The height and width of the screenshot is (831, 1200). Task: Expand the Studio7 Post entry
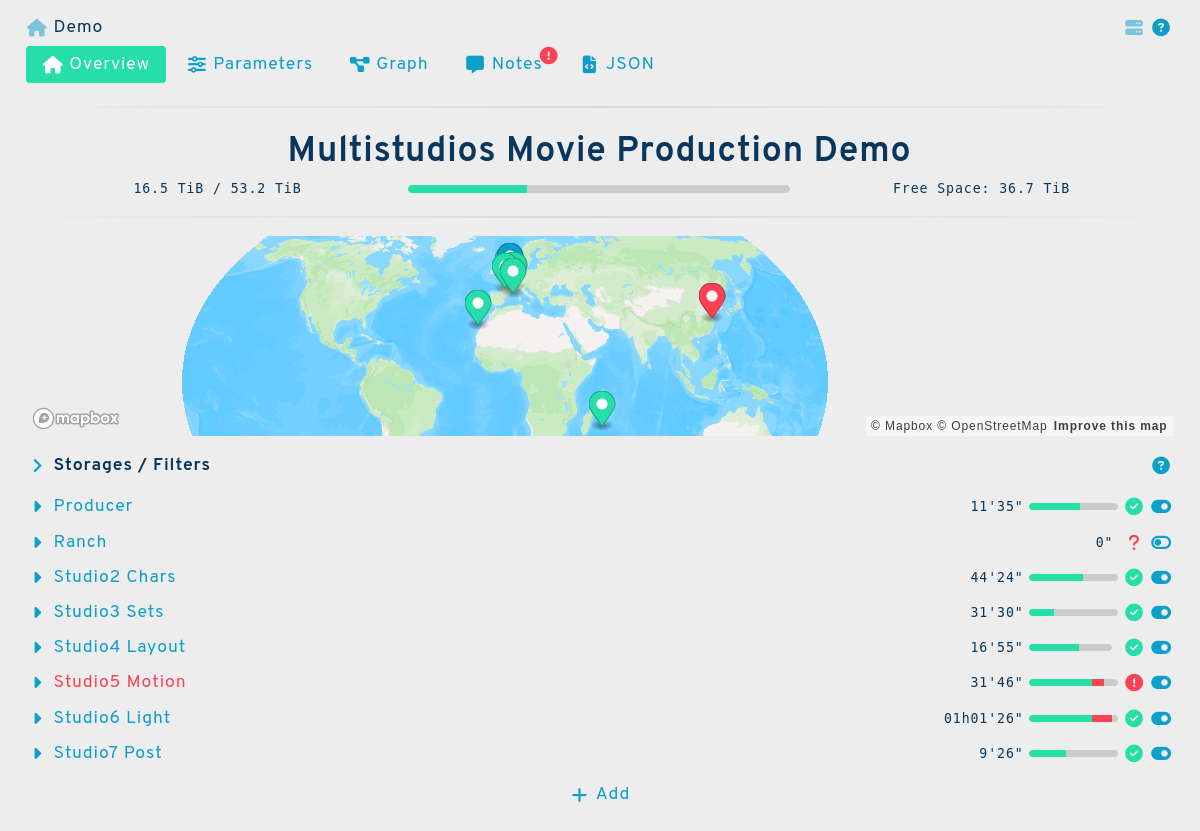tap(37, 752)
